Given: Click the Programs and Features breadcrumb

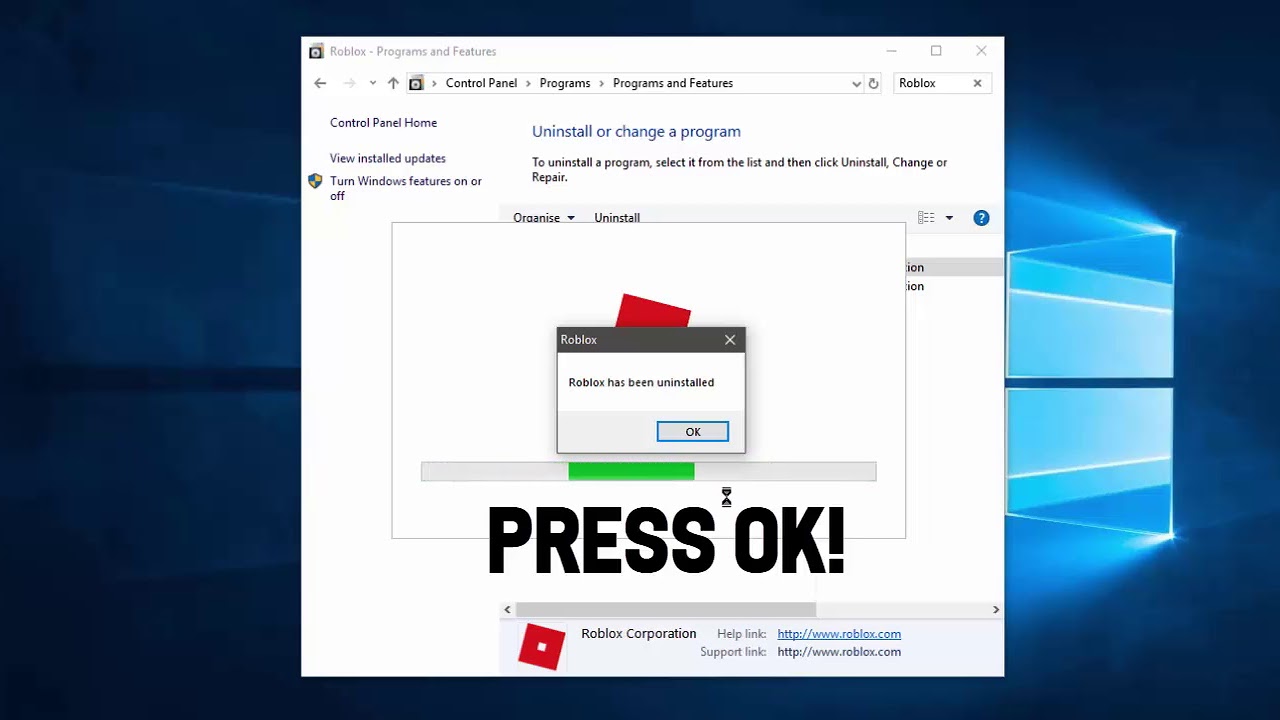Looking at the screenshot, I should click(673, 83).
